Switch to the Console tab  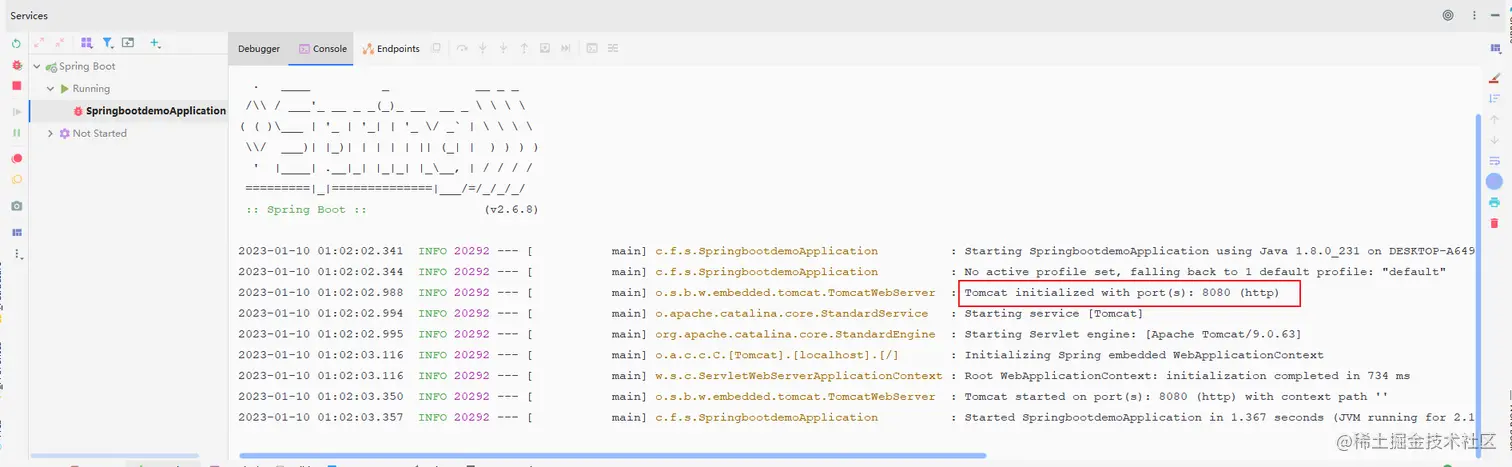pyautogui.click(x=323, y=48)
